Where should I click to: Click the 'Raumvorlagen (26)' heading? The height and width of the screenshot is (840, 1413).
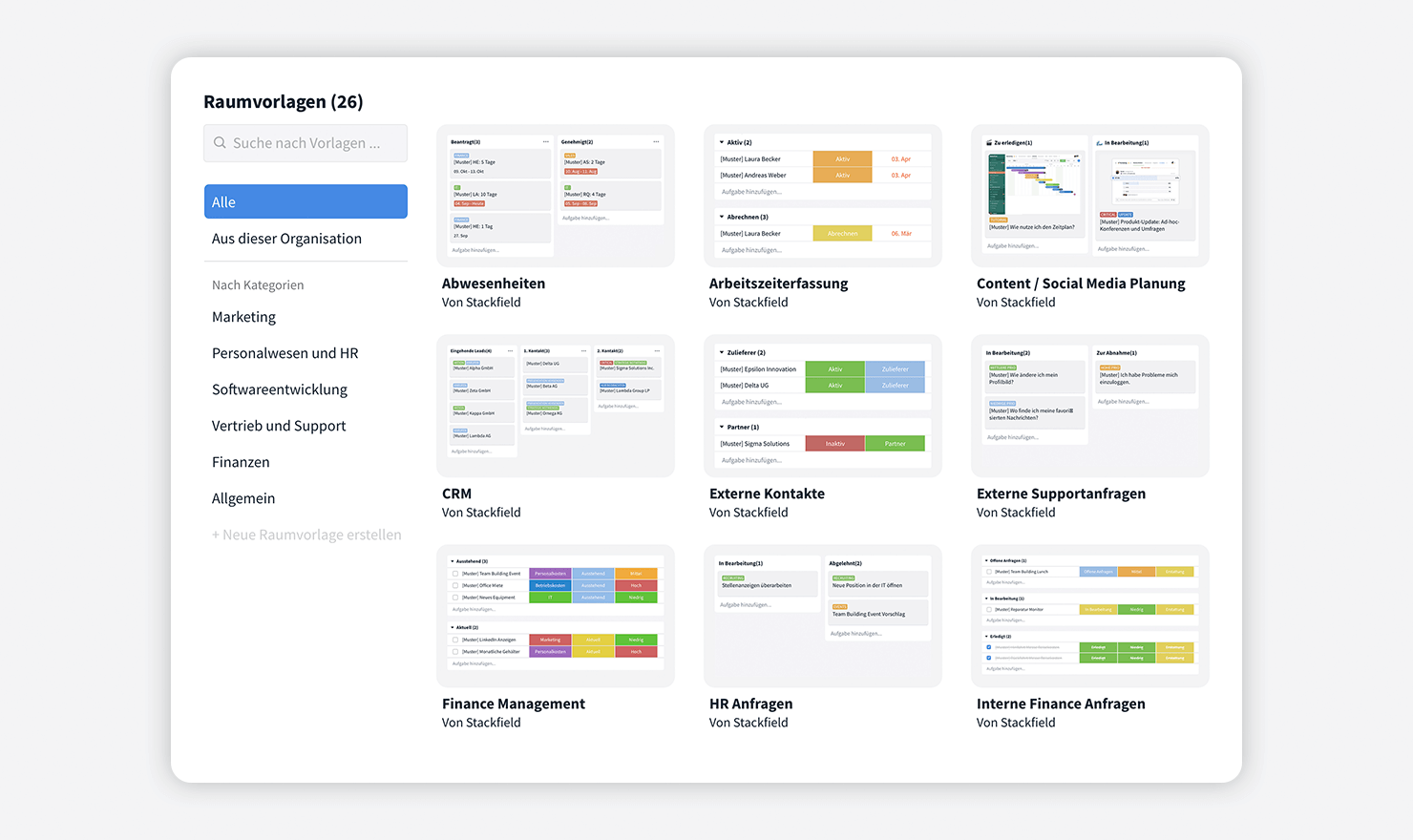coord(284,102)
